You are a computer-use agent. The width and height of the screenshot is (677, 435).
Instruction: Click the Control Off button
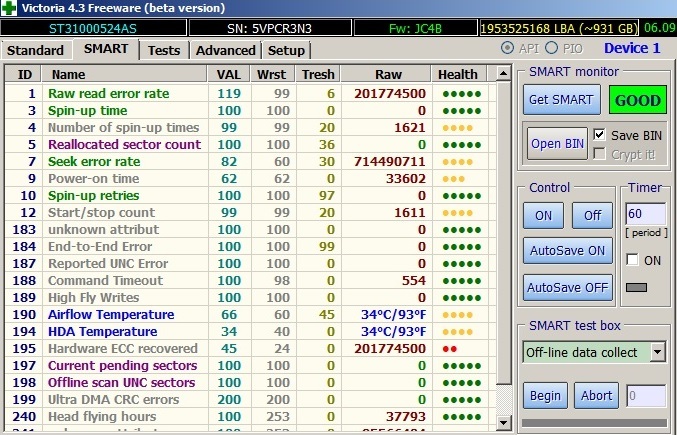click(592, 215)
